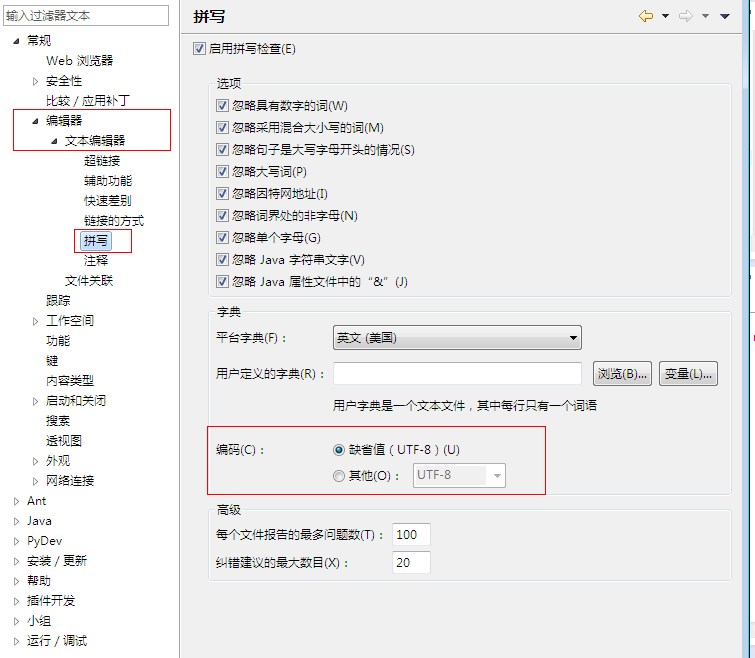Select 内容类型 in the tree
Image resolution: width=755 pixels, height=658 pixels.
point(70,381)
